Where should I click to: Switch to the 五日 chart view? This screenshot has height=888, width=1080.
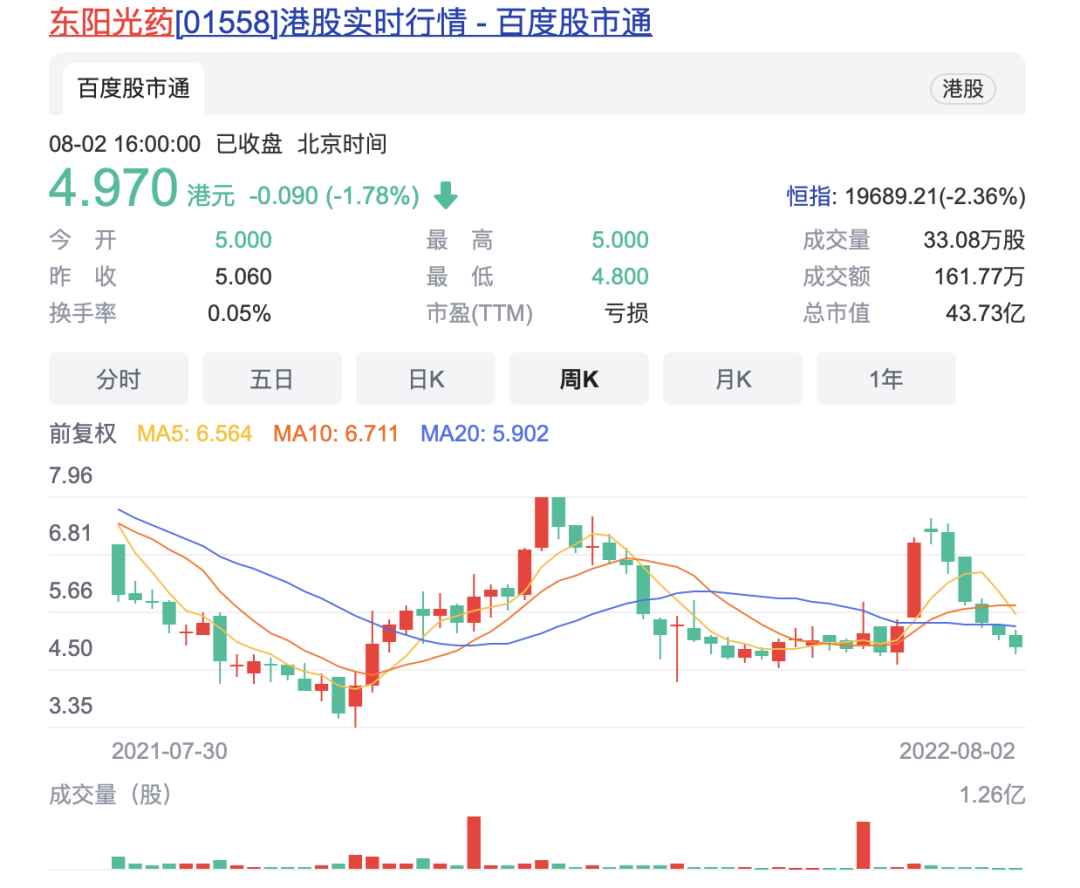(272, 379)
